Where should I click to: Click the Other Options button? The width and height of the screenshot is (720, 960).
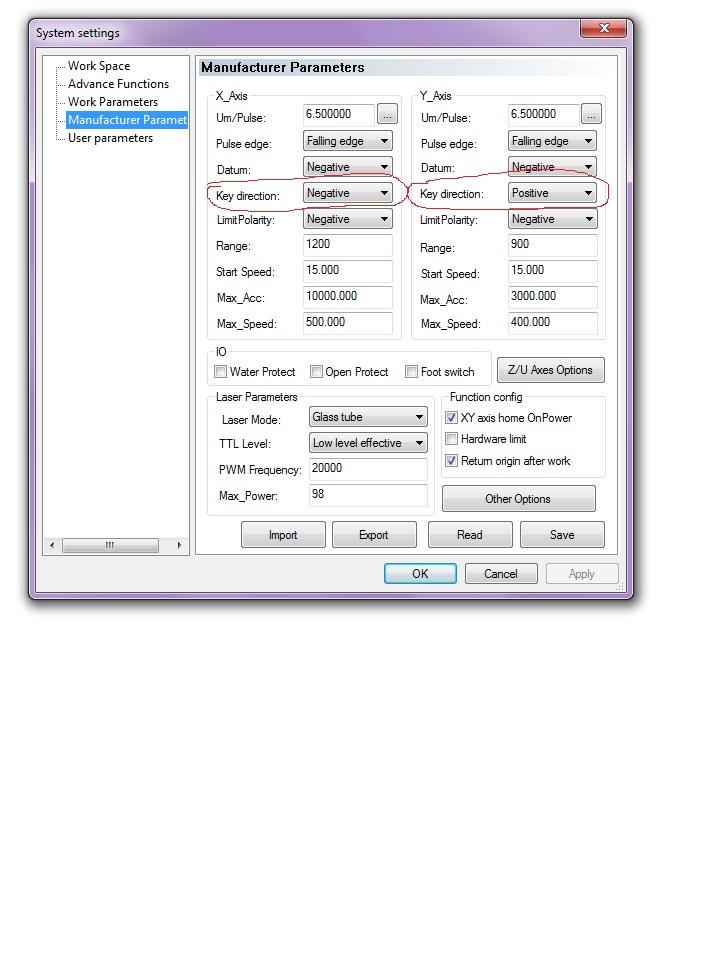pyautogui.click(x=518, y=499)
